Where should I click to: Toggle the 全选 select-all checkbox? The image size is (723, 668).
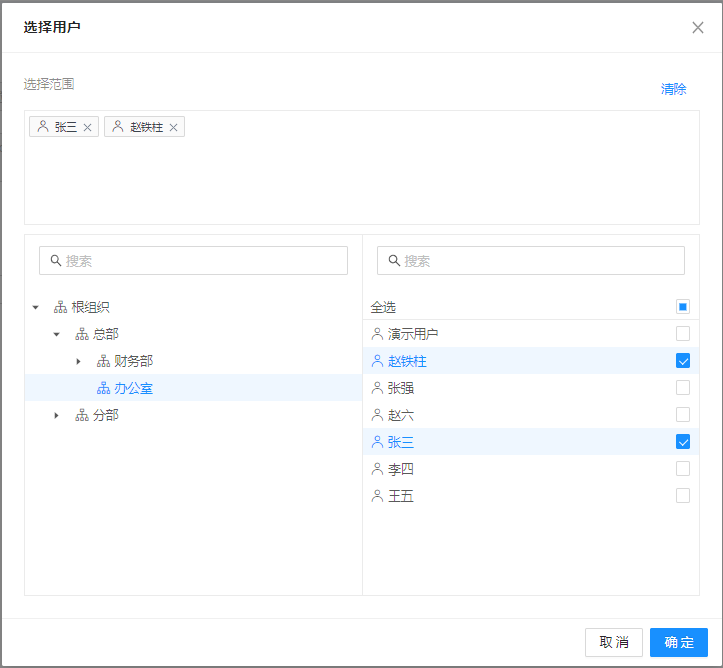683,307
